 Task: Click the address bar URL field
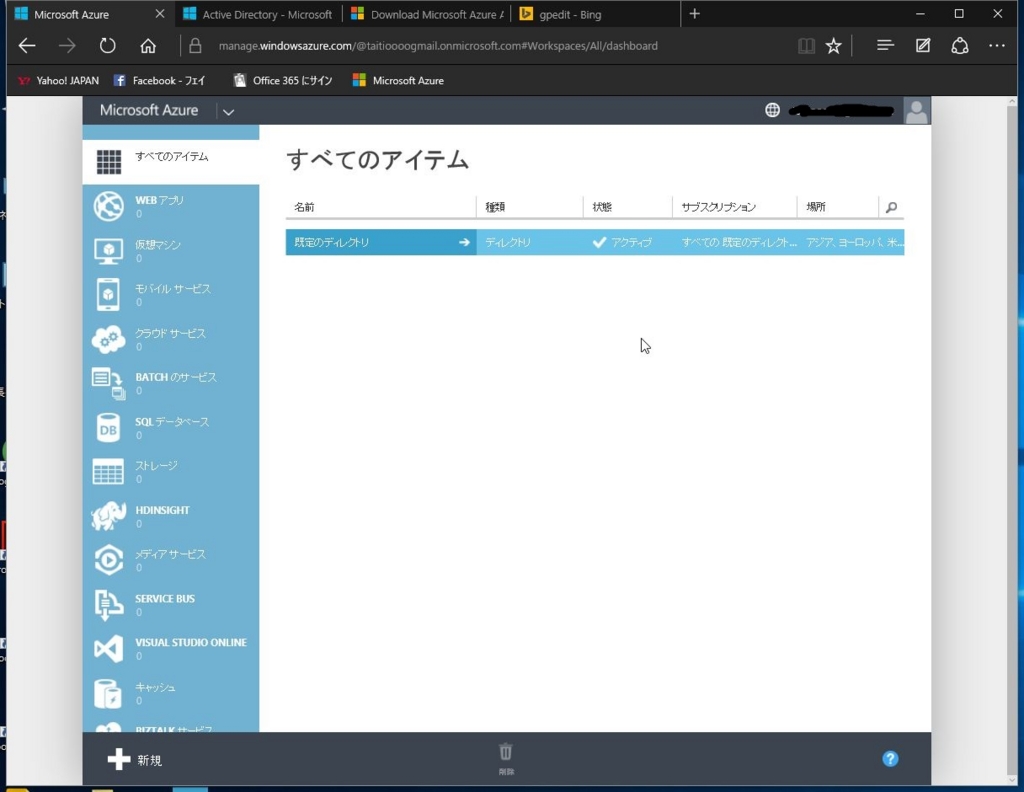click(x=438, y=46)
